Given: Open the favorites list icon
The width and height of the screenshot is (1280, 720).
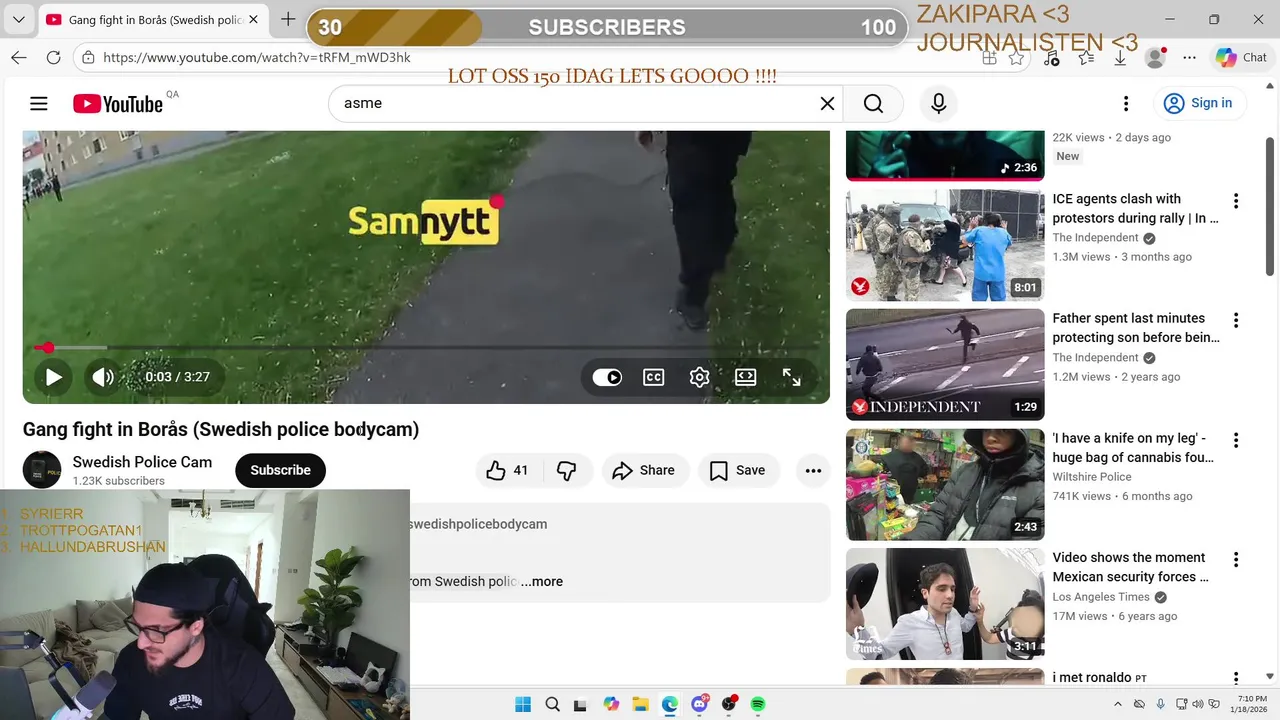Looking at the screenshot, I should pyautogui.click(x=1086, y=58).
